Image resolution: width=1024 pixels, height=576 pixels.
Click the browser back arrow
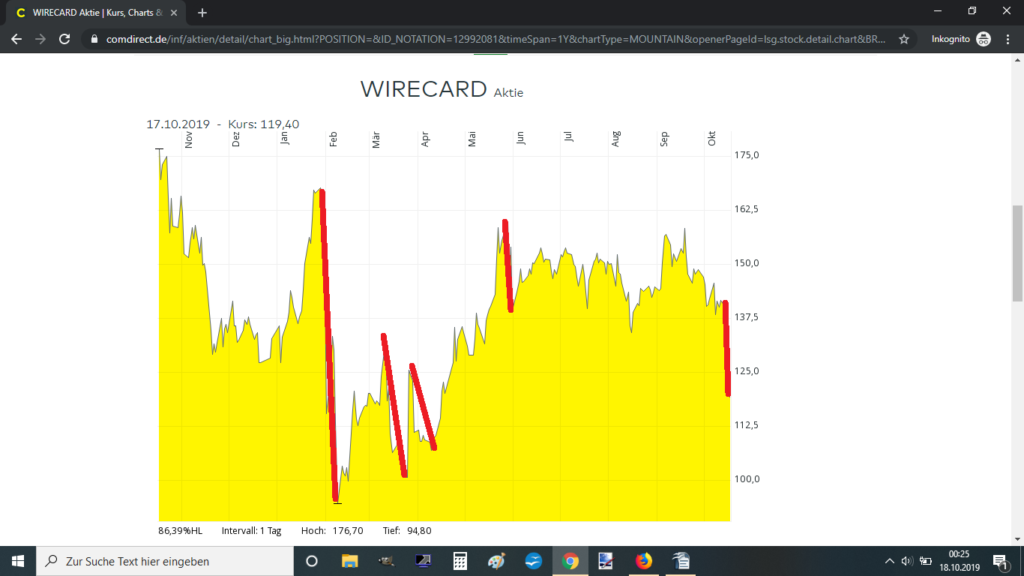coord(16,39)
